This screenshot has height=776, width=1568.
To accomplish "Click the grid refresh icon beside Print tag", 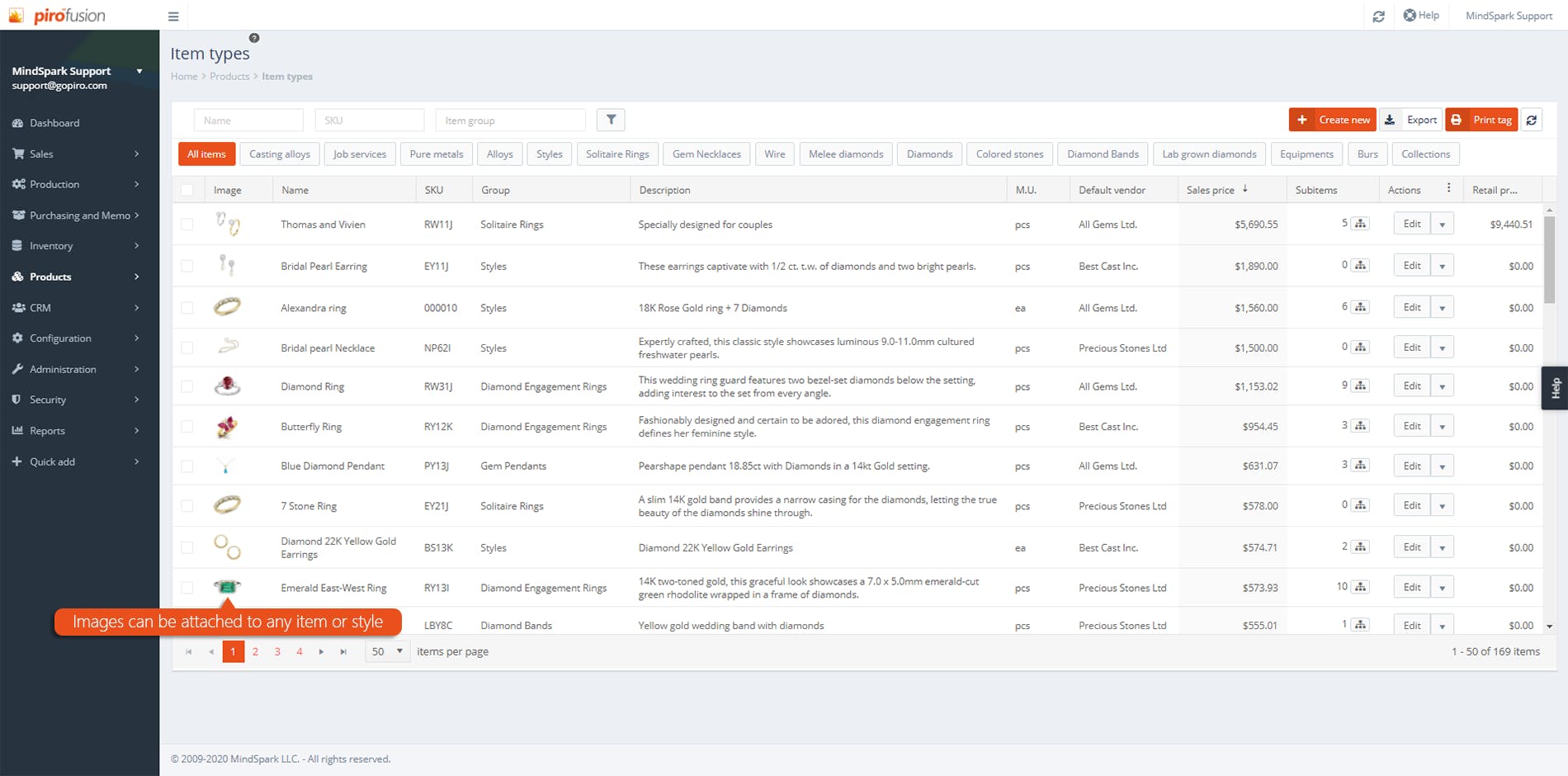I will [1532, 120].
